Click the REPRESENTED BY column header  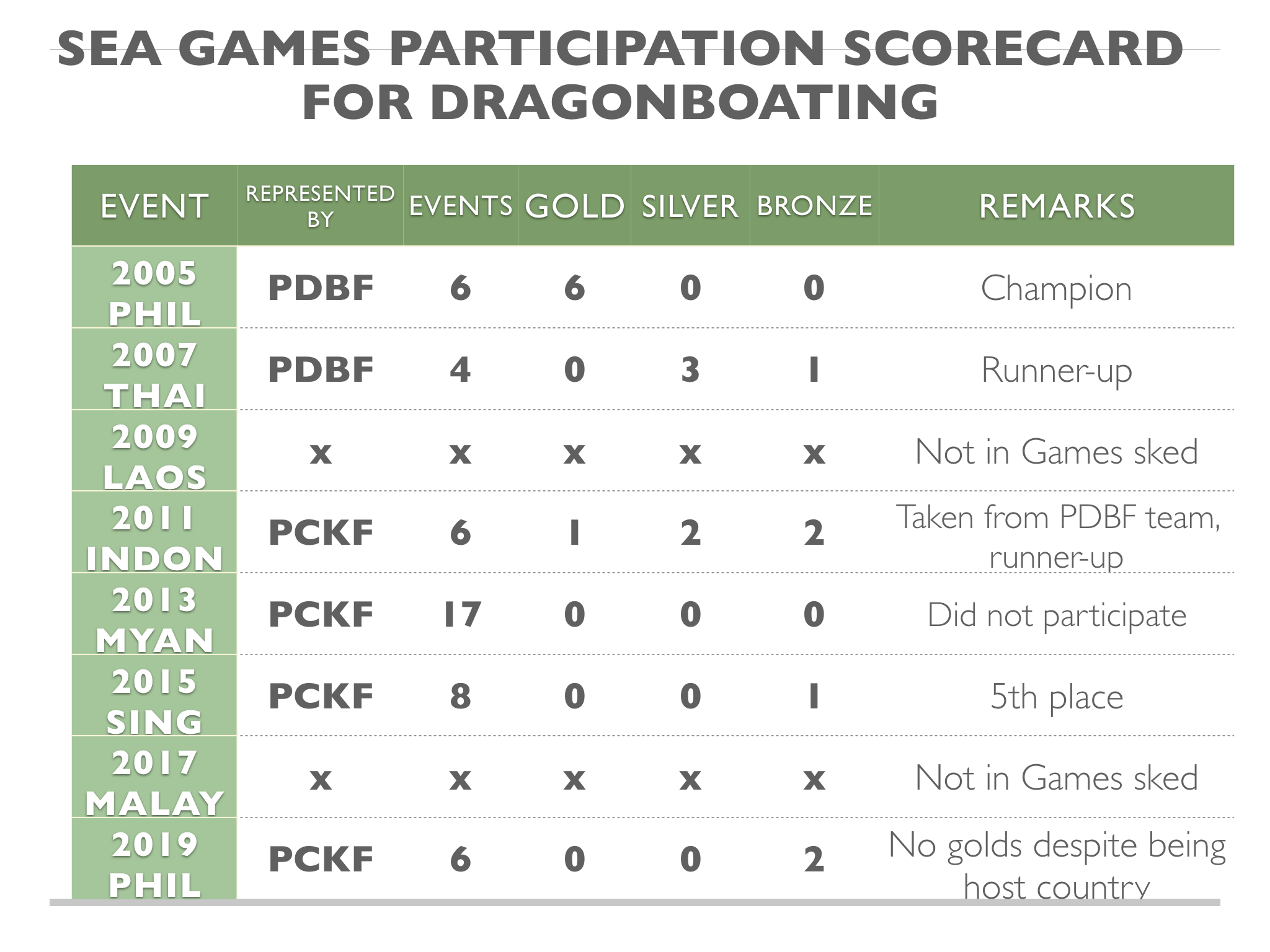click(320, 206)
